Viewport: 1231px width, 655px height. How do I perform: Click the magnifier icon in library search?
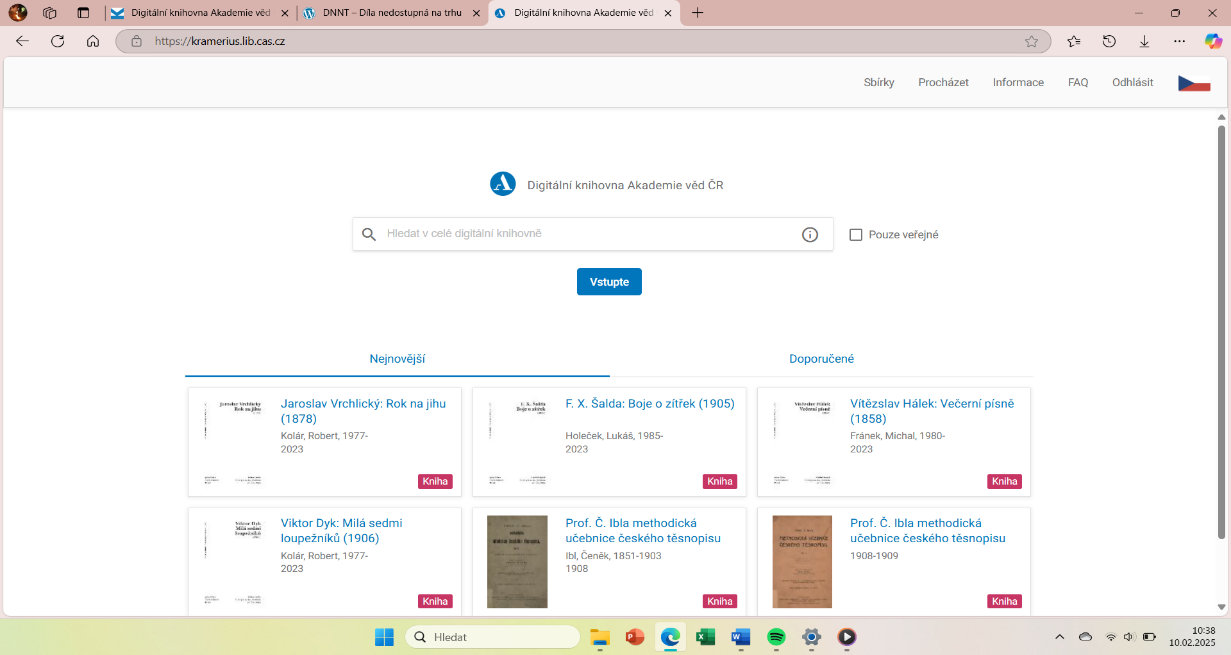(x=369, y=235)
